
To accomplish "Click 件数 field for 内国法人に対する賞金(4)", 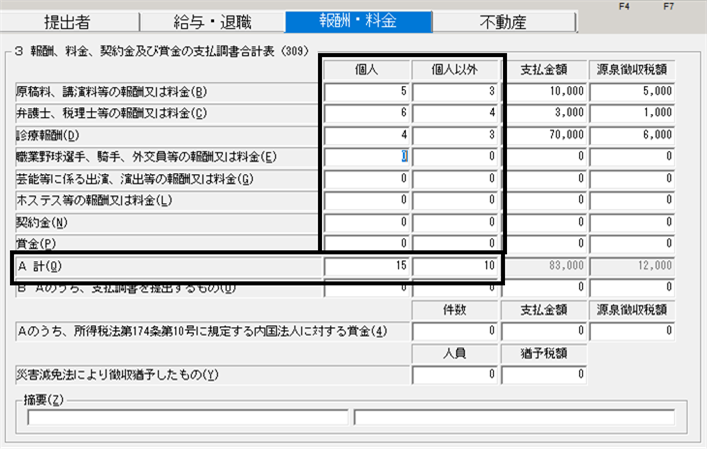I will click(x=454, y=331).
